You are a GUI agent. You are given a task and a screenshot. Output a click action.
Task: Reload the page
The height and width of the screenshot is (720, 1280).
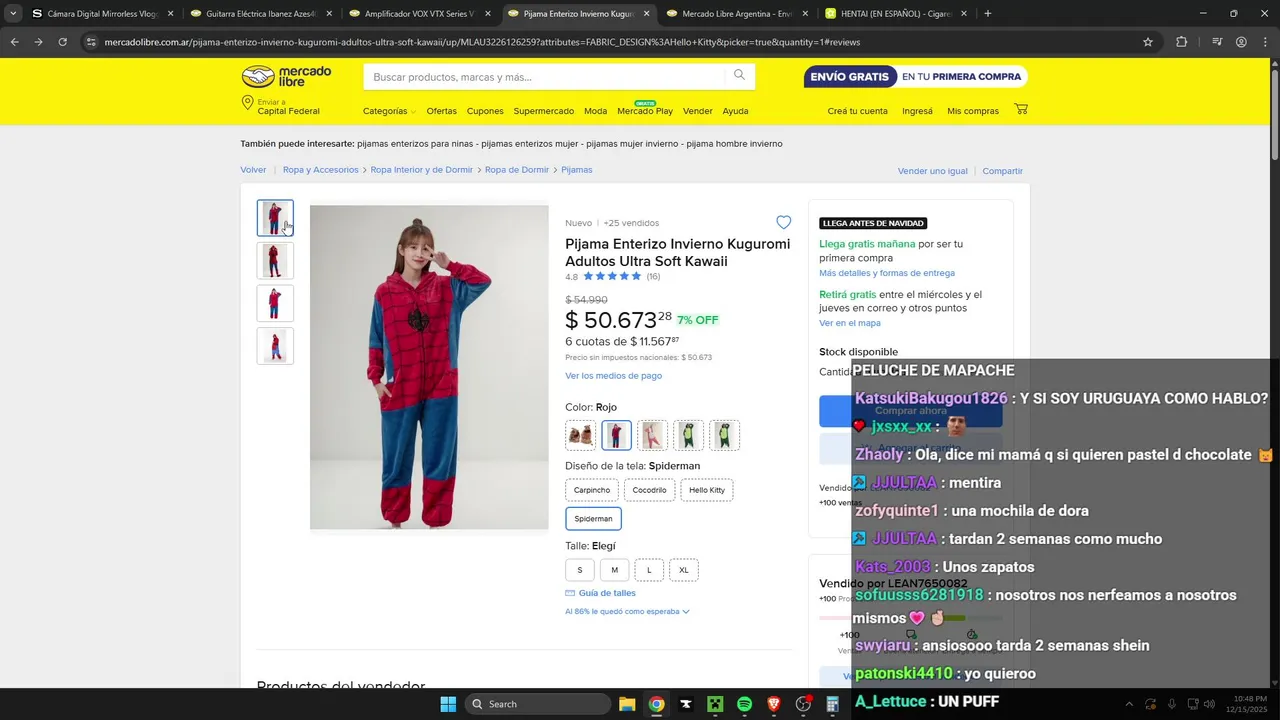(x=62, y=42)
